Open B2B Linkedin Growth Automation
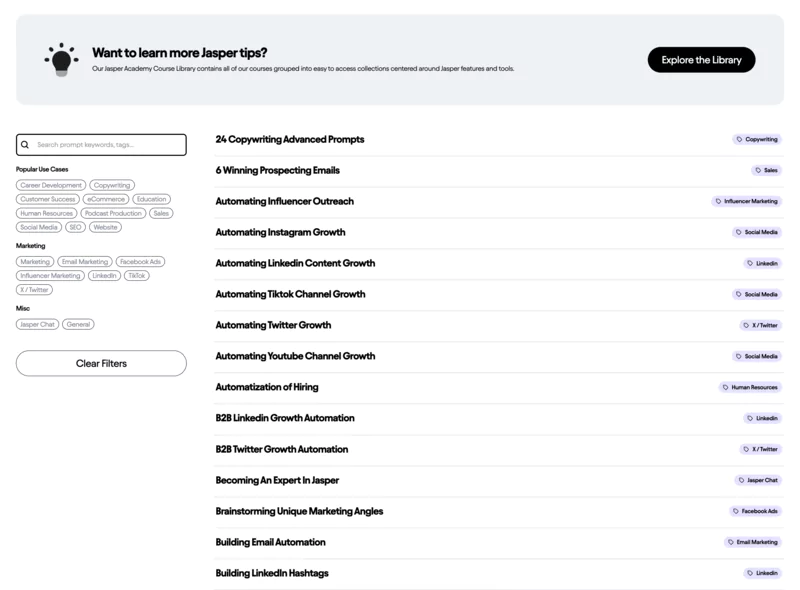The height and width of the screenshot is (590, 800). 285,418
